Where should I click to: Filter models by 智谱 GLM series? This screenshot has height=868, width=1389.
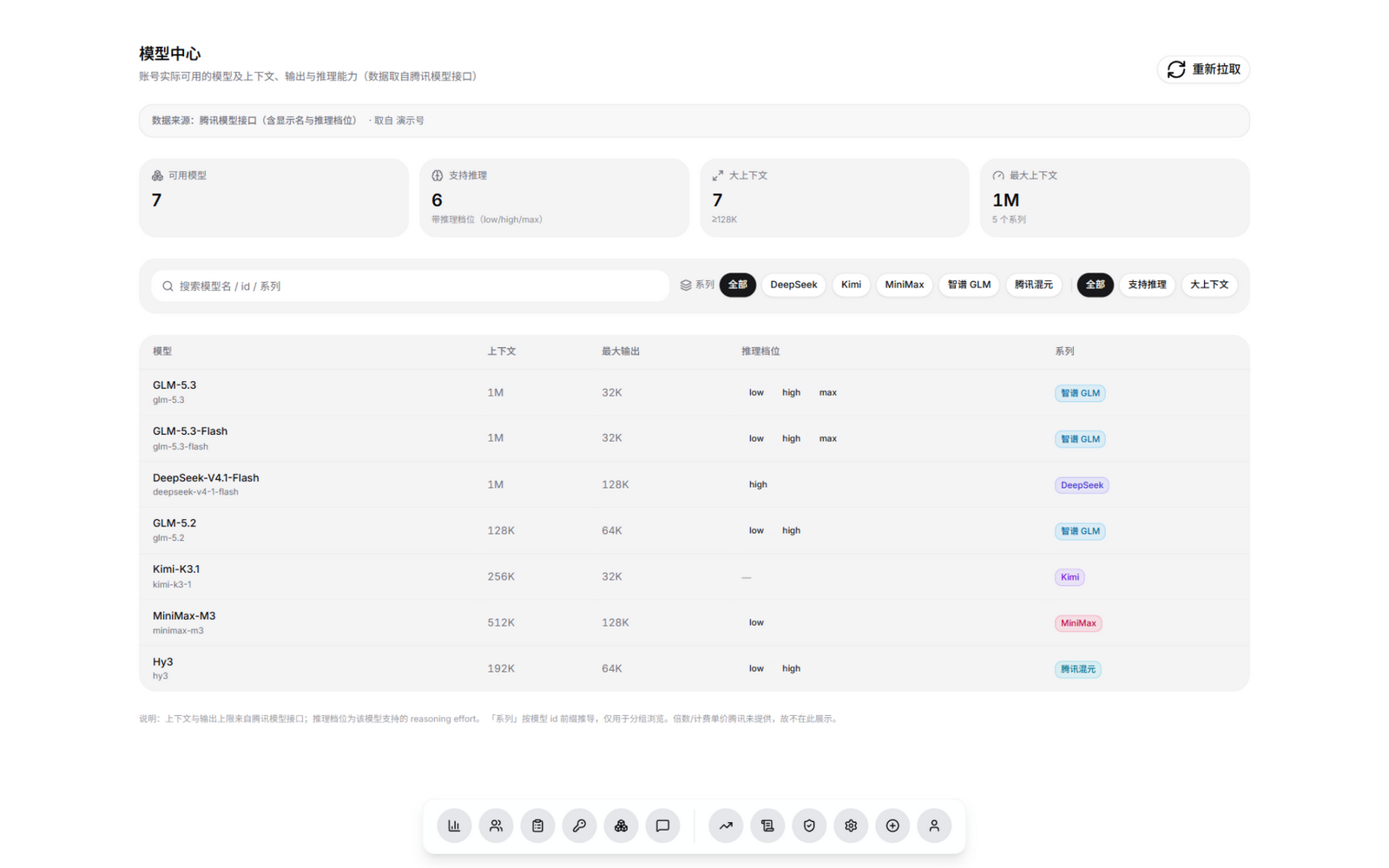[x=969, y=285]
